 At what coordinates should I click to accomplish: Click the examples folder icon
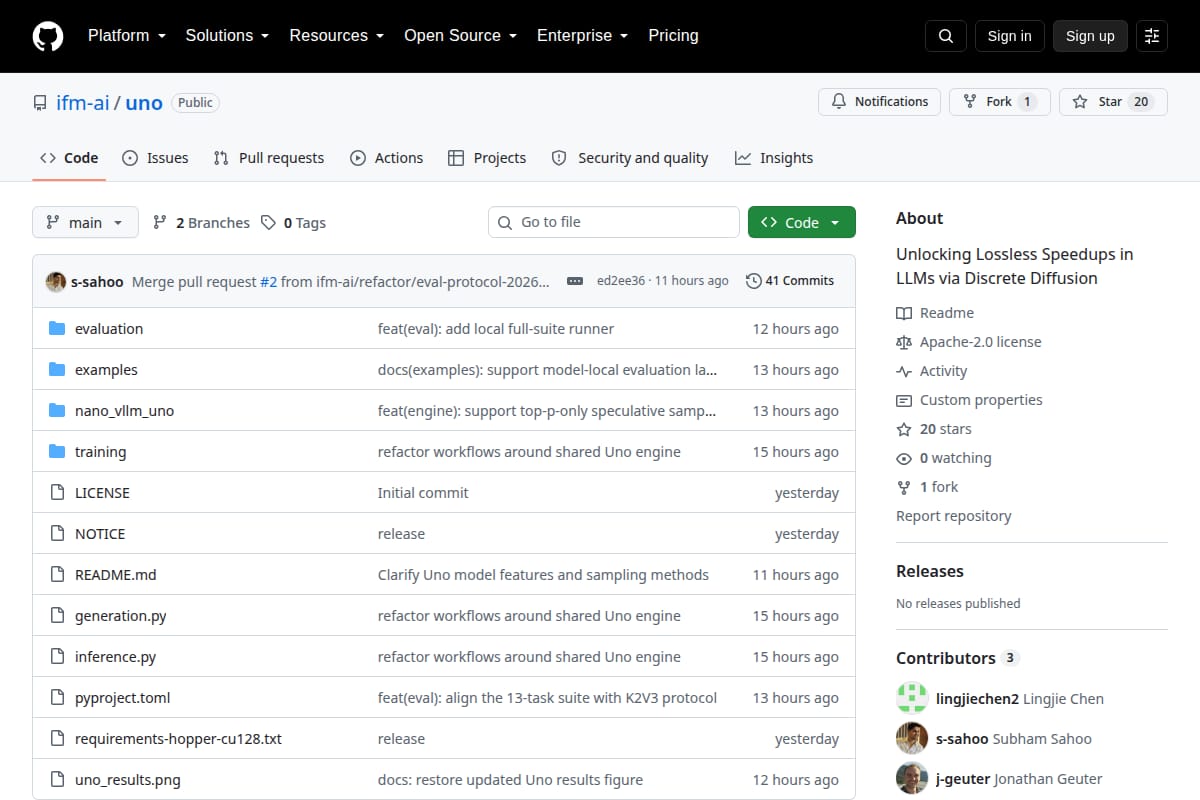click(57, 370)
